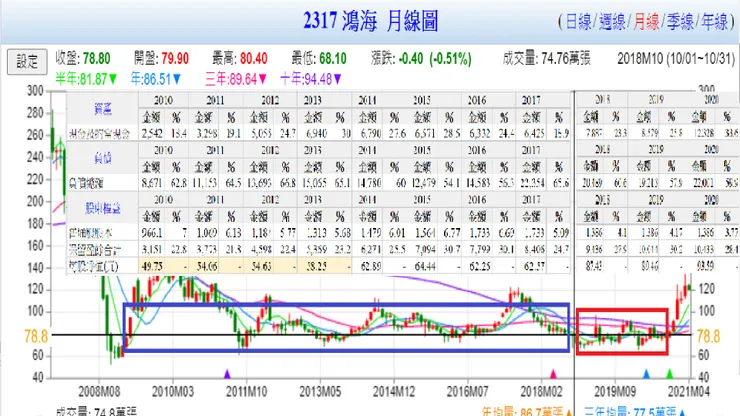
Task: Click the blue triangle marker after 2019M09
Action: tap(647, 374)
